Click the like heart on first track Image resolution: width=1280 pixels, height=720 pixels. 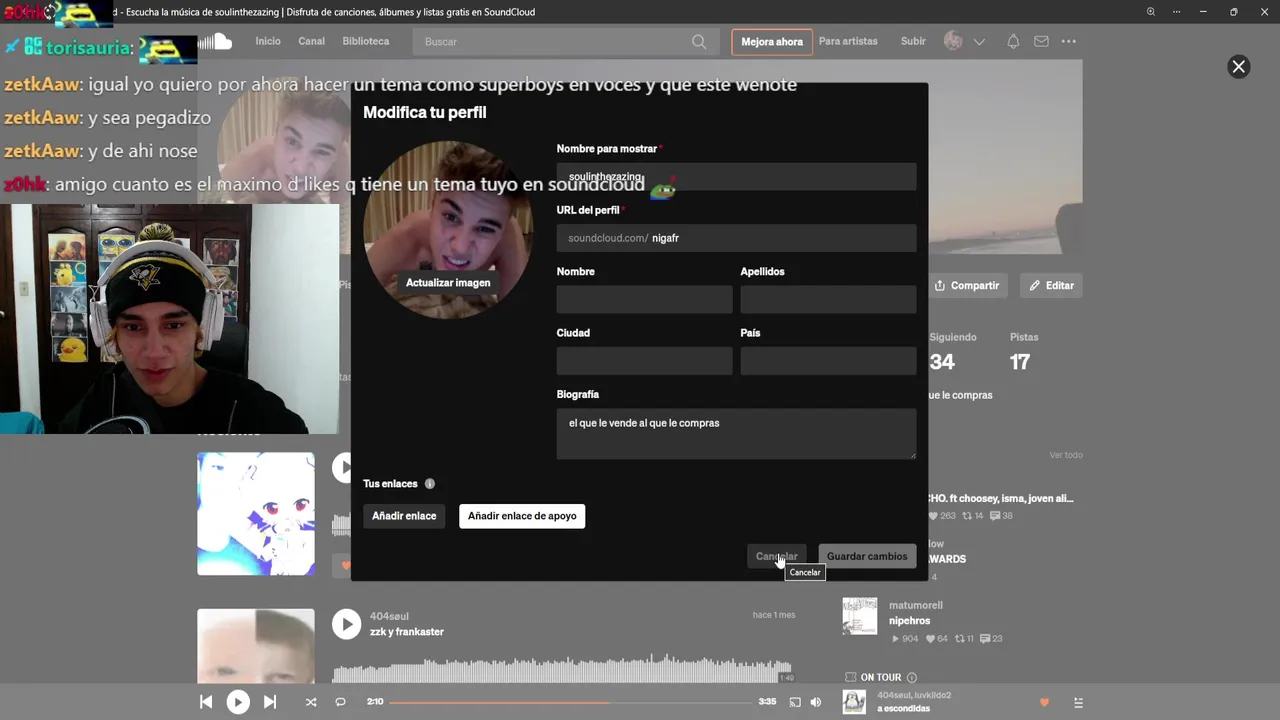[346, 565]
